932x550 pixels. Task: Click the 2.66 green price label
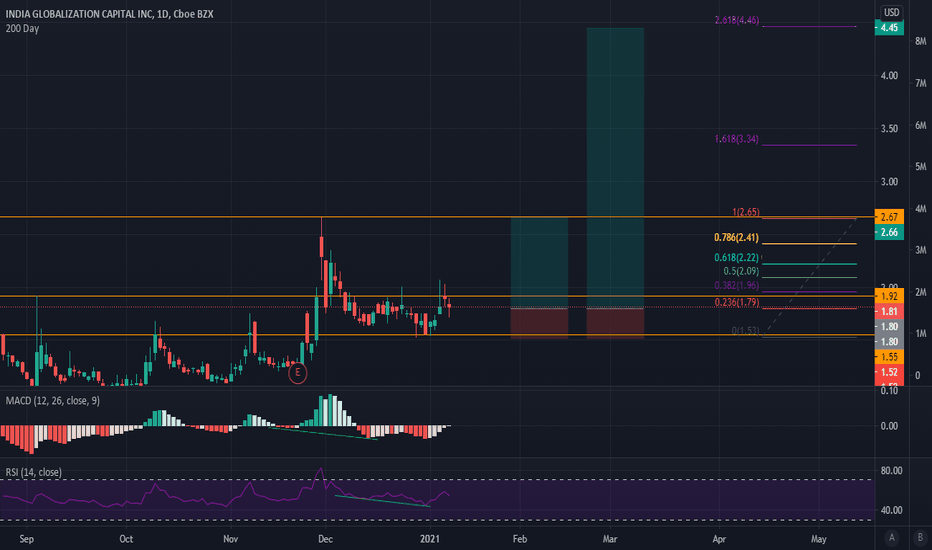889,232
